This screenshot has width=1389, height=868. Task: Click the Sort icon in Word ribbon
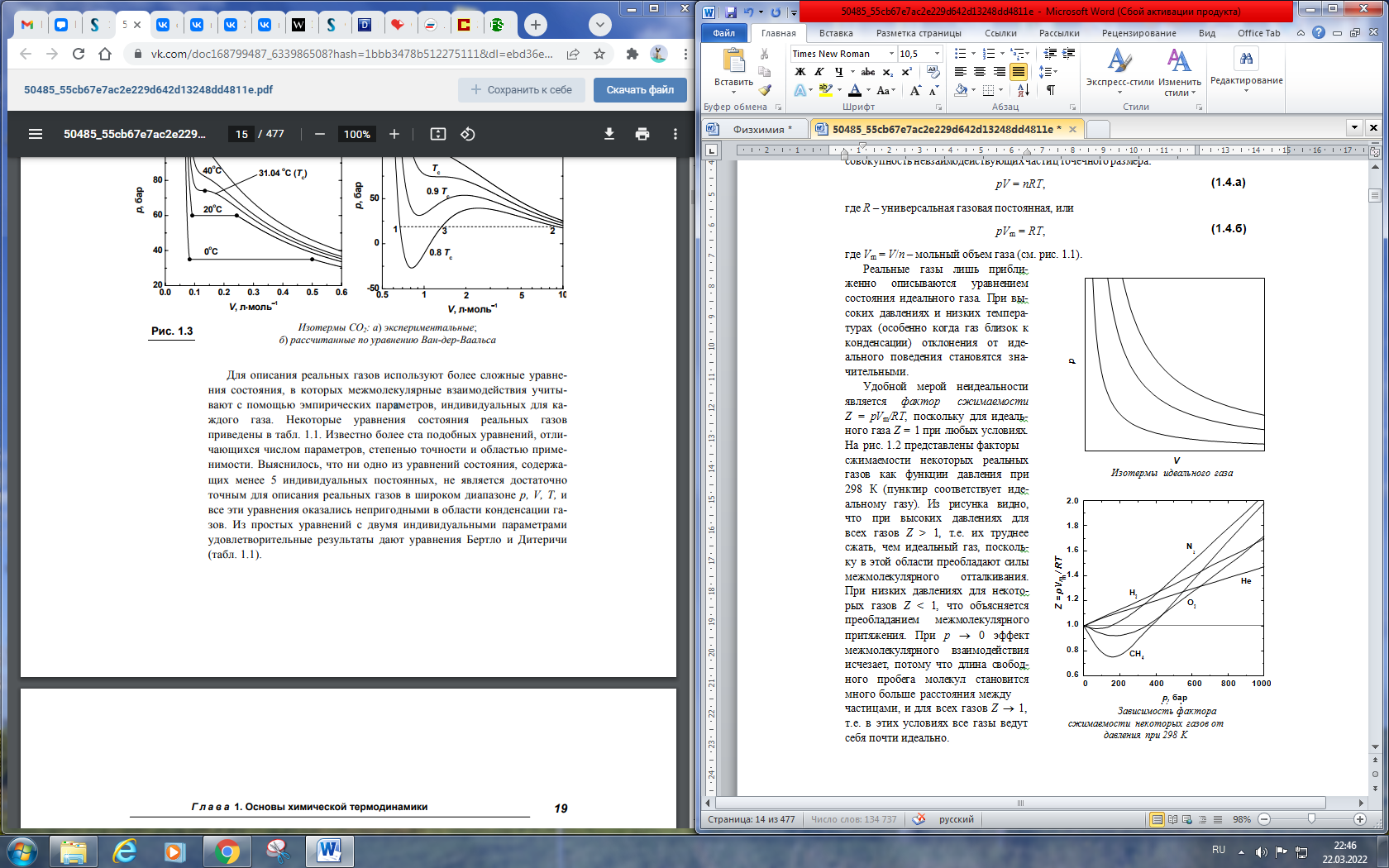1023,90
